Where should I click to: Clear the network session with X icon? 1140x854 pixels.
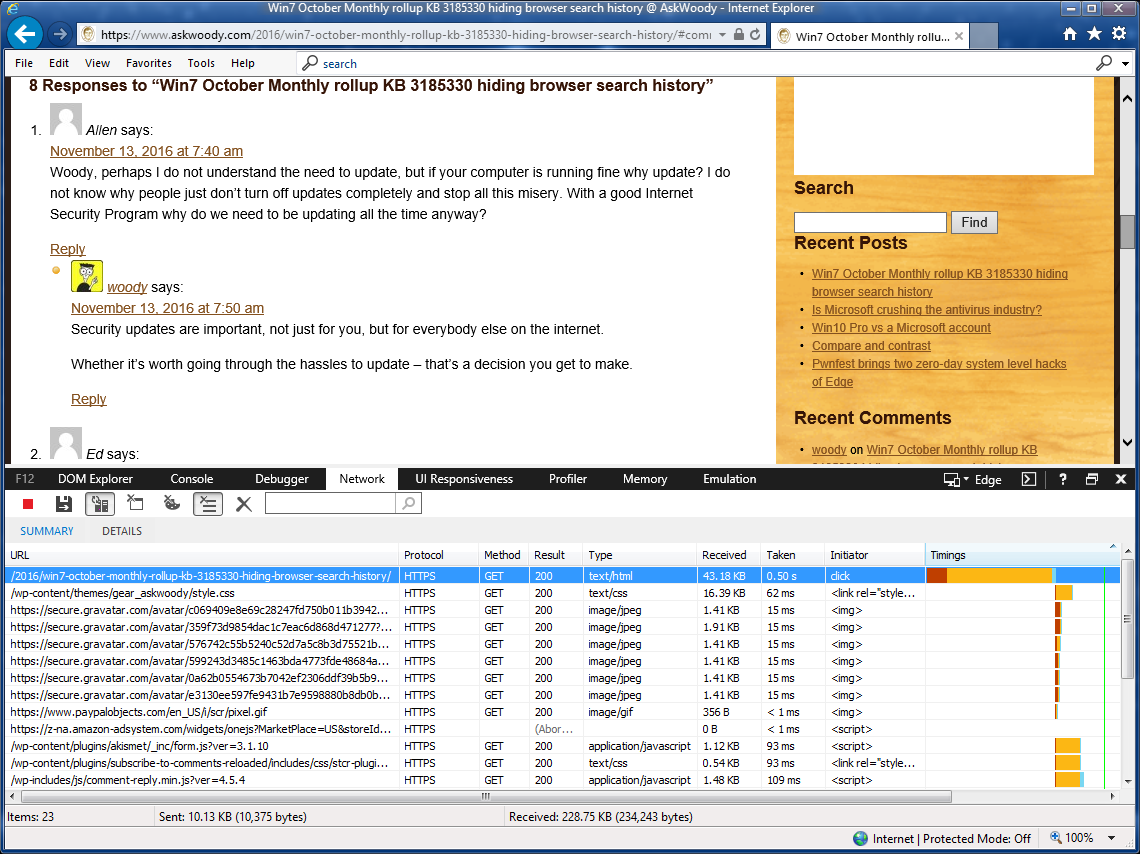click(x=244, y=504)
